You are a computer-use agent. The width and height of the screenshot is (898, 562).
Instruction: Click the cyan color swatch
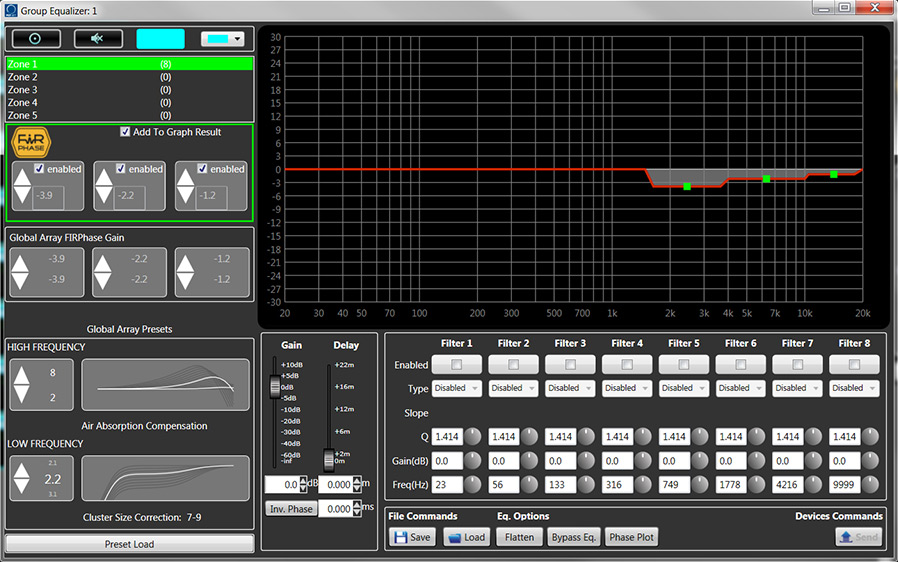coord(160,38)
